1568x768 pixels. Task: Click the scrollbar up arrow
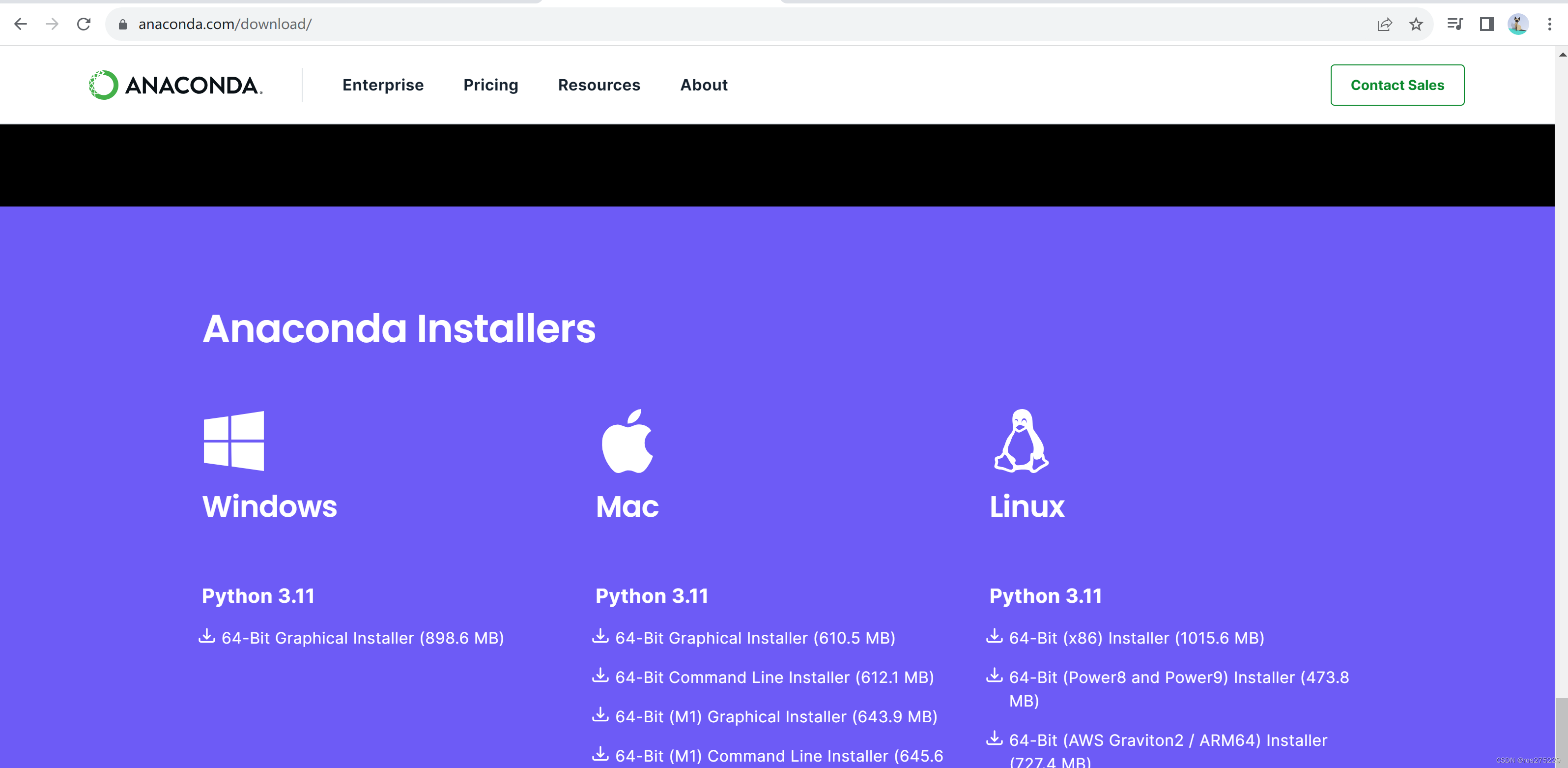point(1562,54)
